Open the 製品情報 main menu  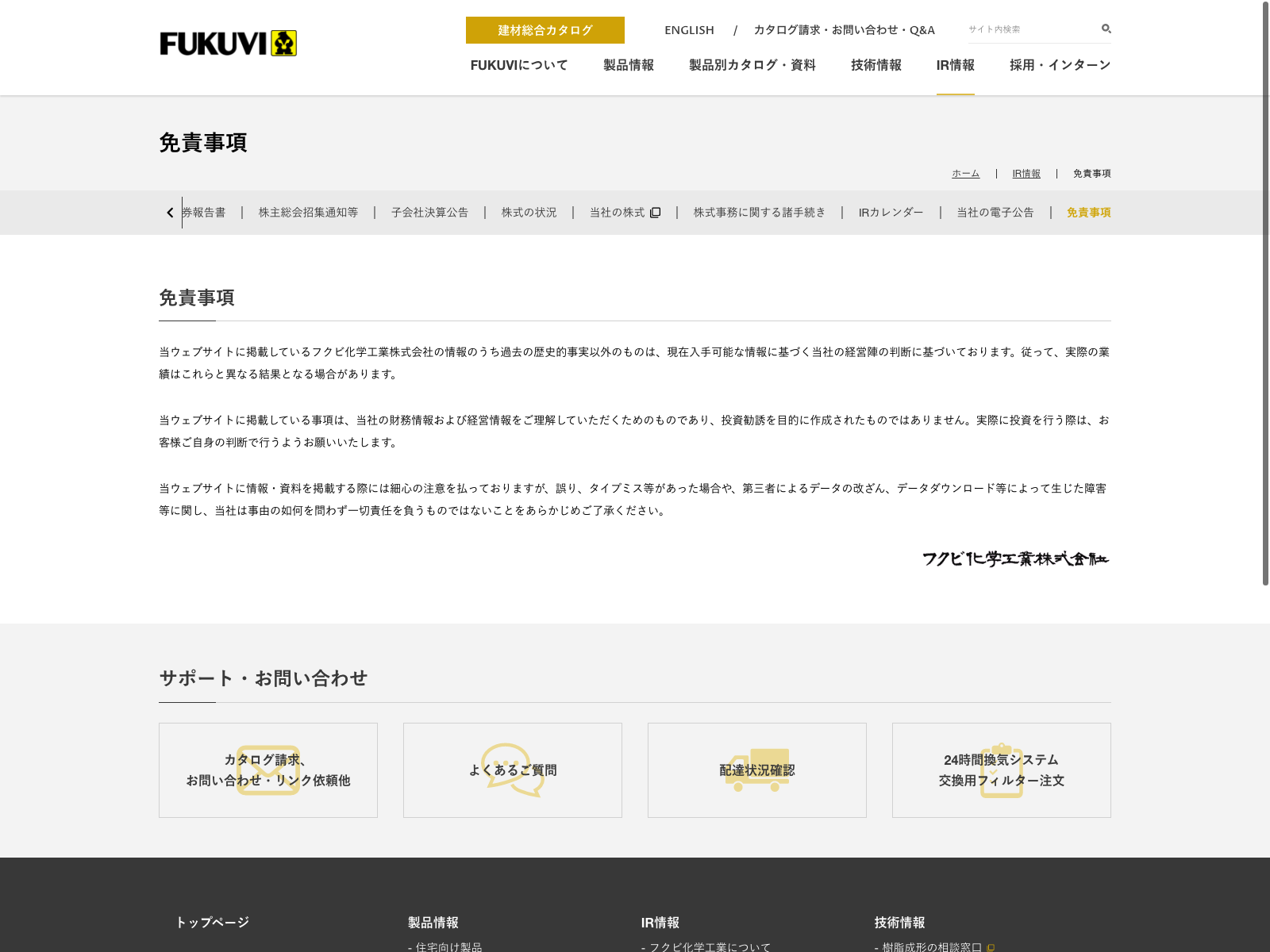pos(629,65)
